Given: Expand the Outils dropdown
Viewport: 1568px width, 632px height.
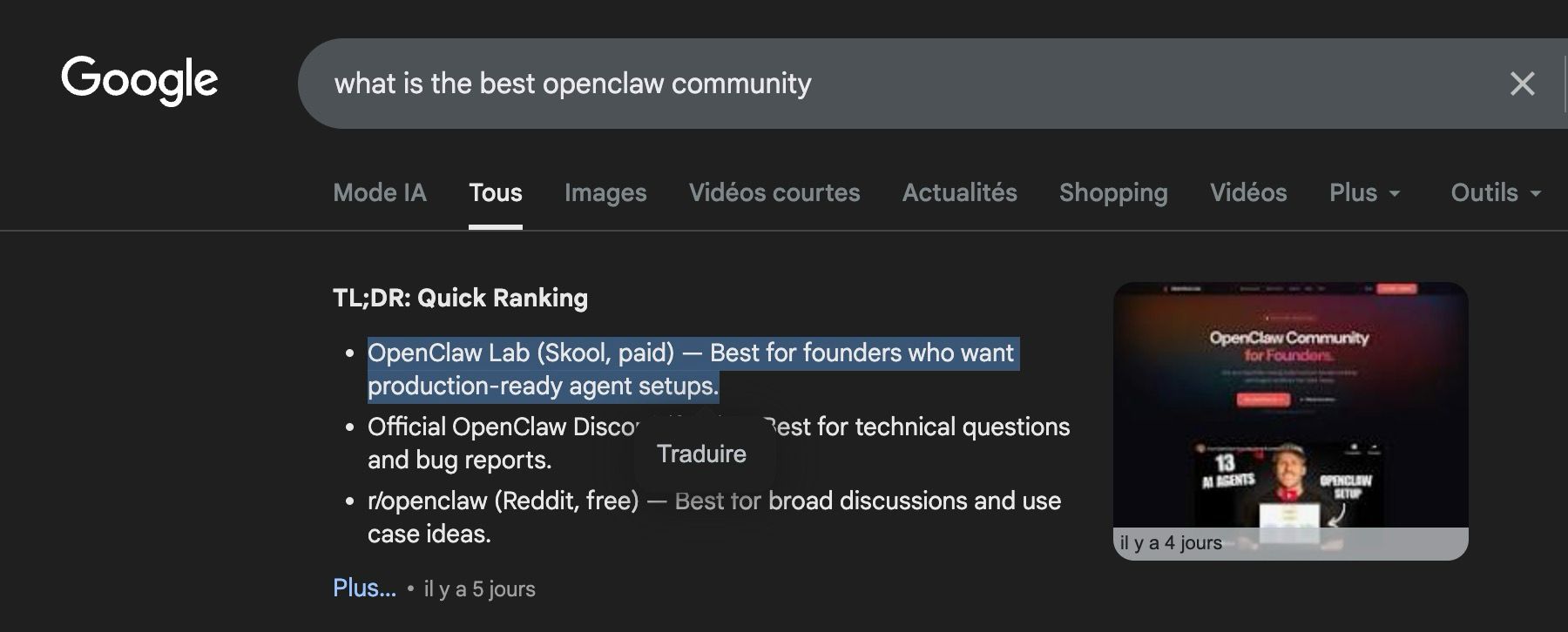Looking at the screenshot, I should [1495, 192].
